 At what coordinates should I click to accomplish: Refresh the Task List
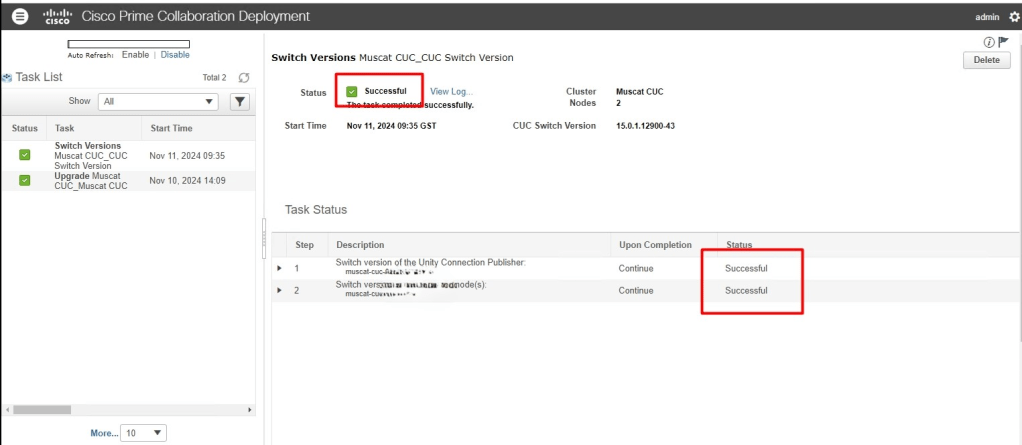tap(244, 77)
